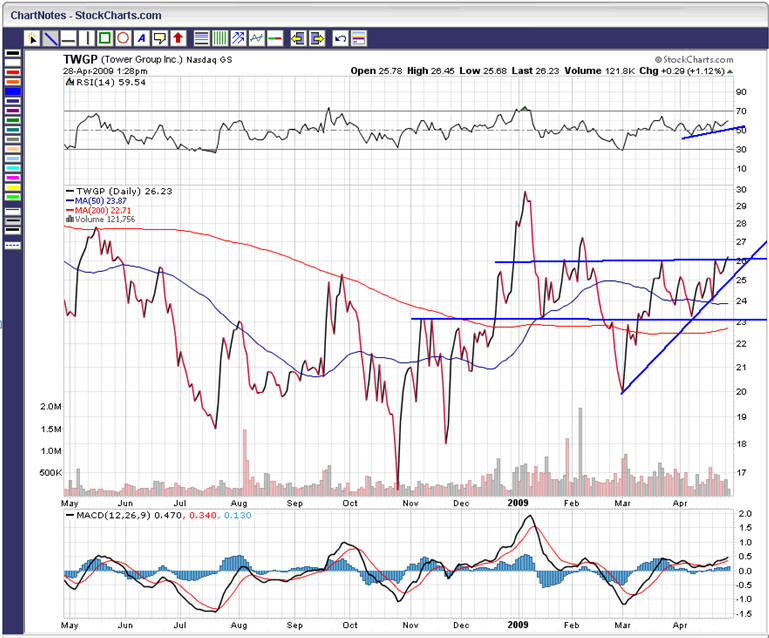Select the horizontal line drawing tool
769x638 pixels.
point(68,38)
